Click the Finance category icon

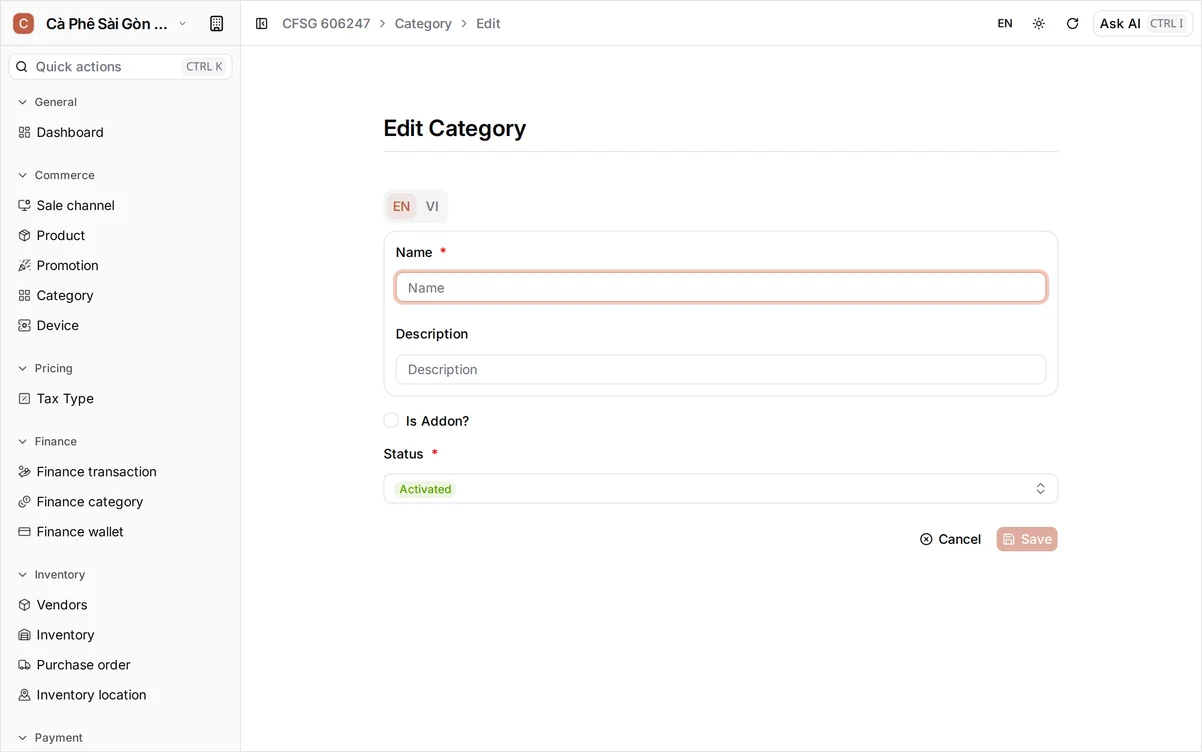click(25, 501)
